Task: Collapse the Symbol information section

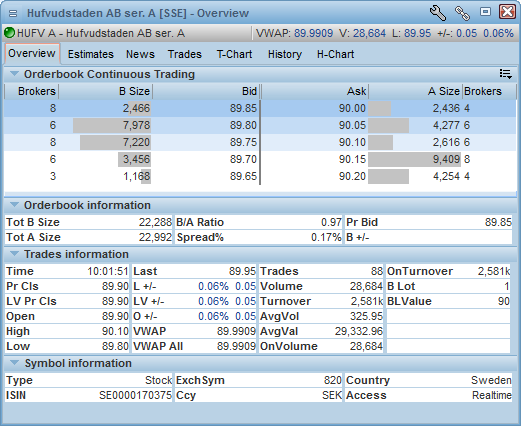Action: (14, 363)
